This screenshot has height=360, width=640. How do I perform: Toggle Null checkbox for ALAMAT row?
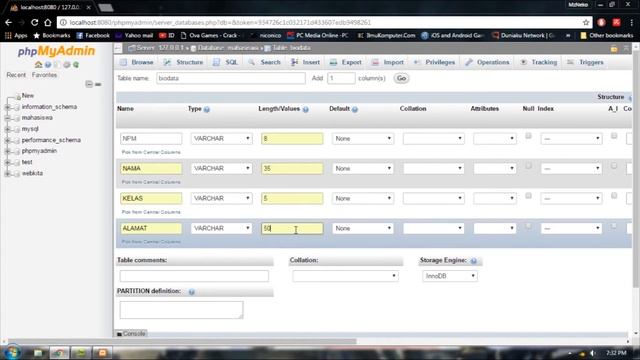[528, 226]
